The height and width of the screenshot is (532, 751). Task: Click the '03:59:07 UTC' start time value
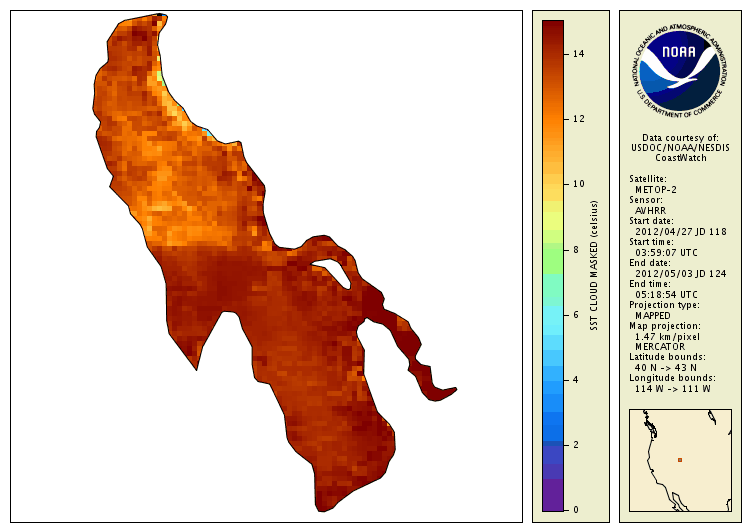click(666, 253)
